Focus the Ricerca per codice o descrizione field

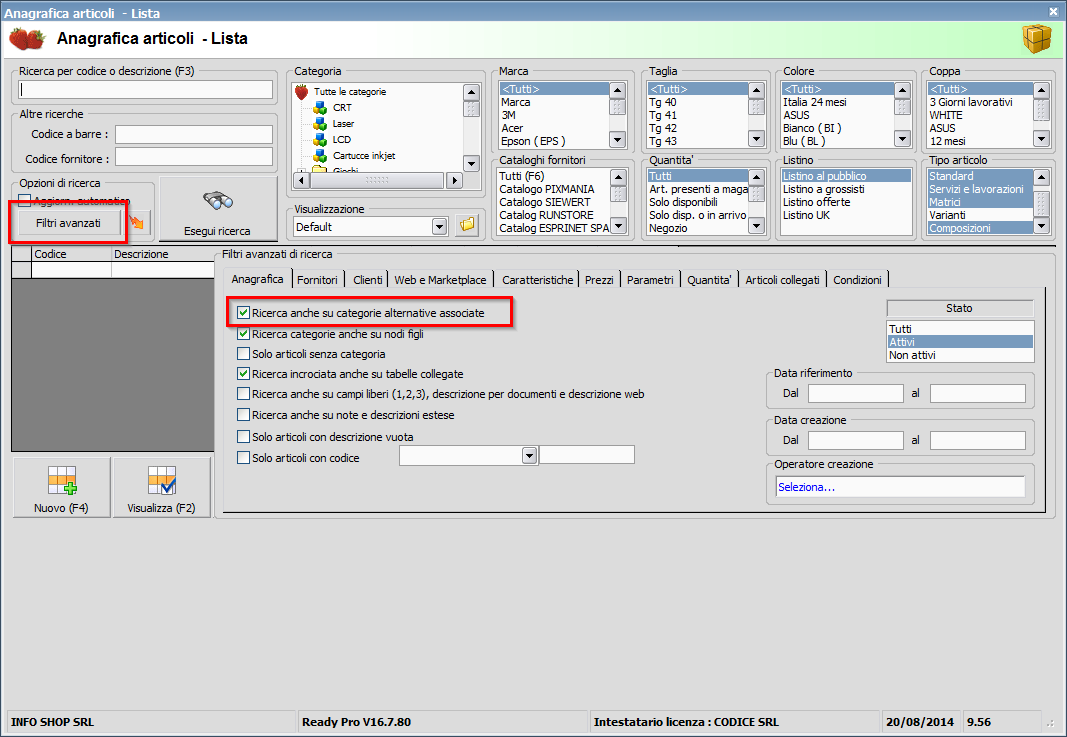(x=146, y=89)
